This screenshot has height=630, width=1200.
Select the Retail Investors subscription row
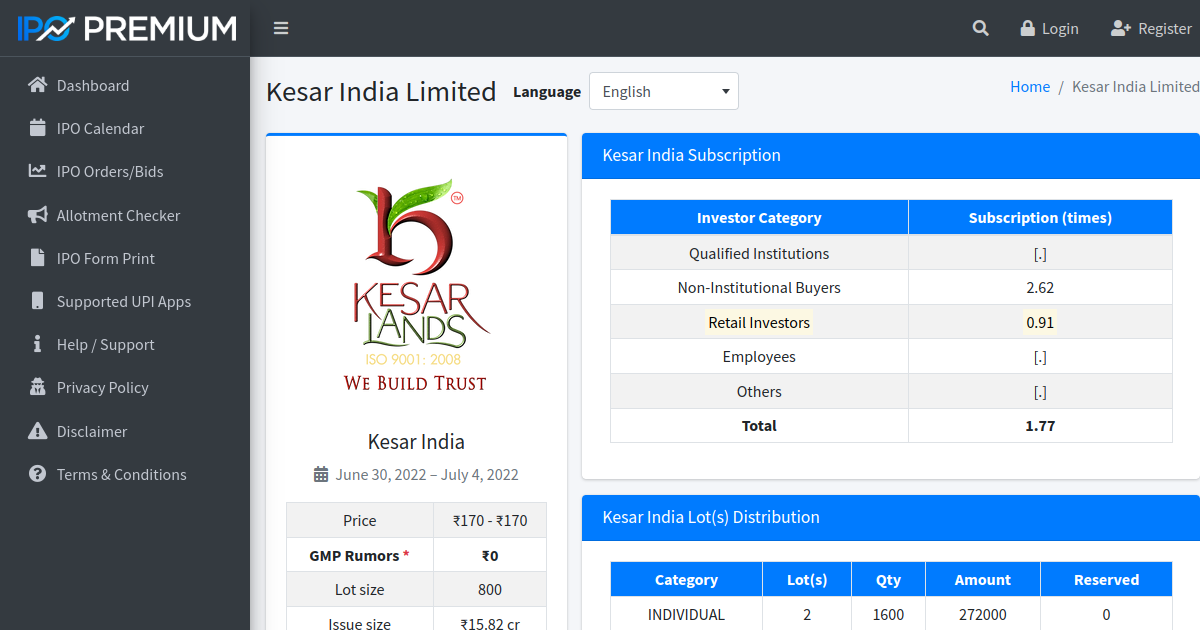click(x=759, y=321)
